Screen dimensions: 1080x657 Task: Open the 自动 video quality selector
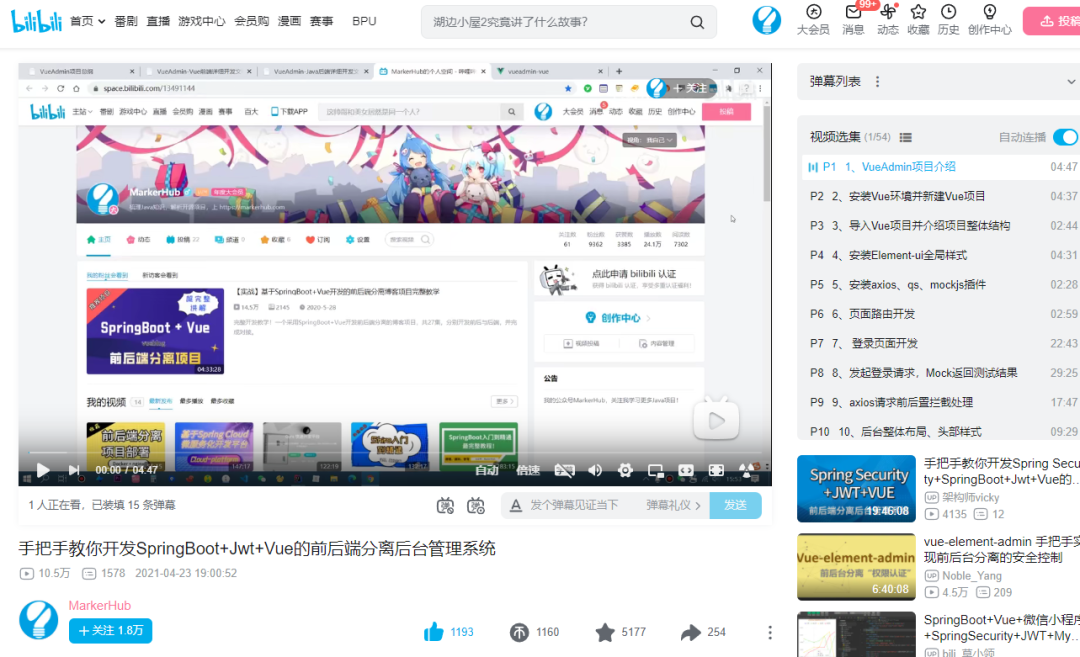(487, 470)
